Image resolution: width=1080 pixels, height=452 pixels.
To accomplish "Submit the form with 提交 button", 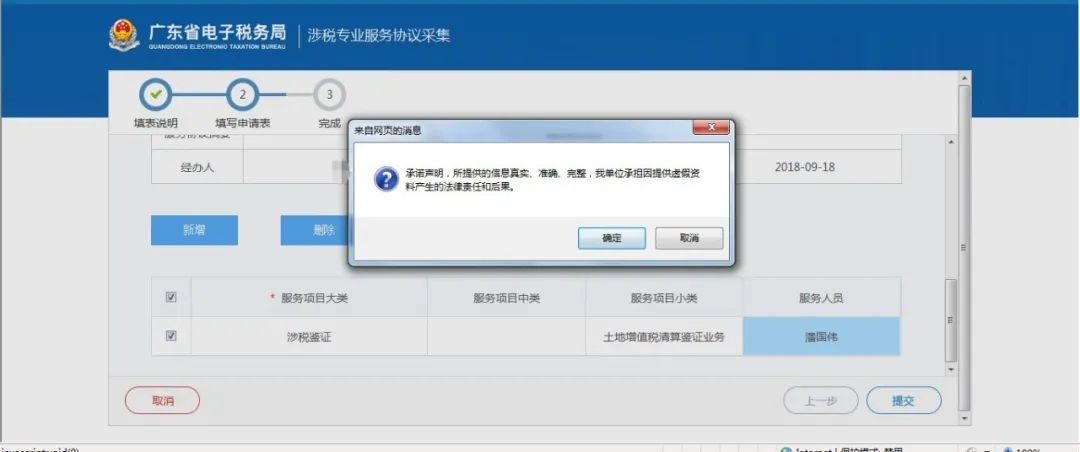I will point(904,400).
